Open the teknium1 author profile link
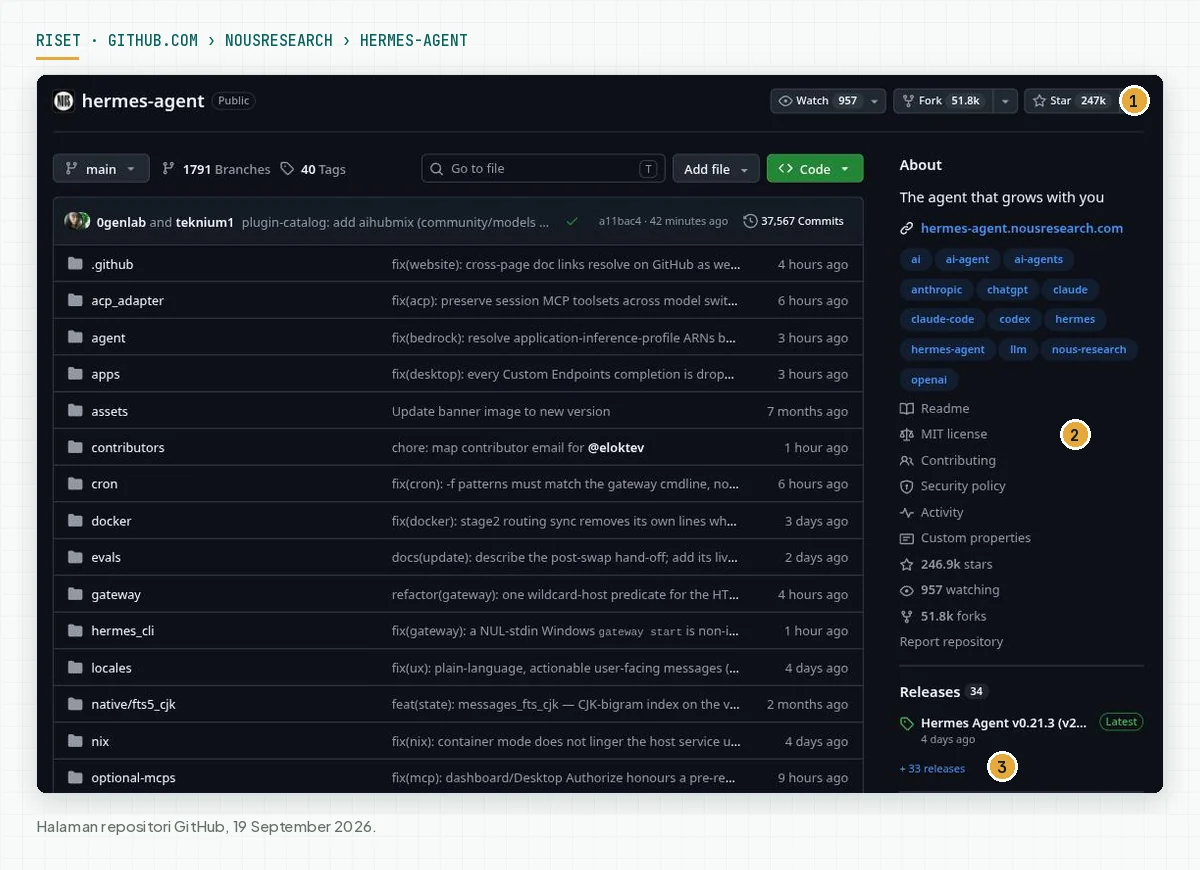Viewport: 1200px width, 870px height. pyautogui.click(x=205, y=222)
